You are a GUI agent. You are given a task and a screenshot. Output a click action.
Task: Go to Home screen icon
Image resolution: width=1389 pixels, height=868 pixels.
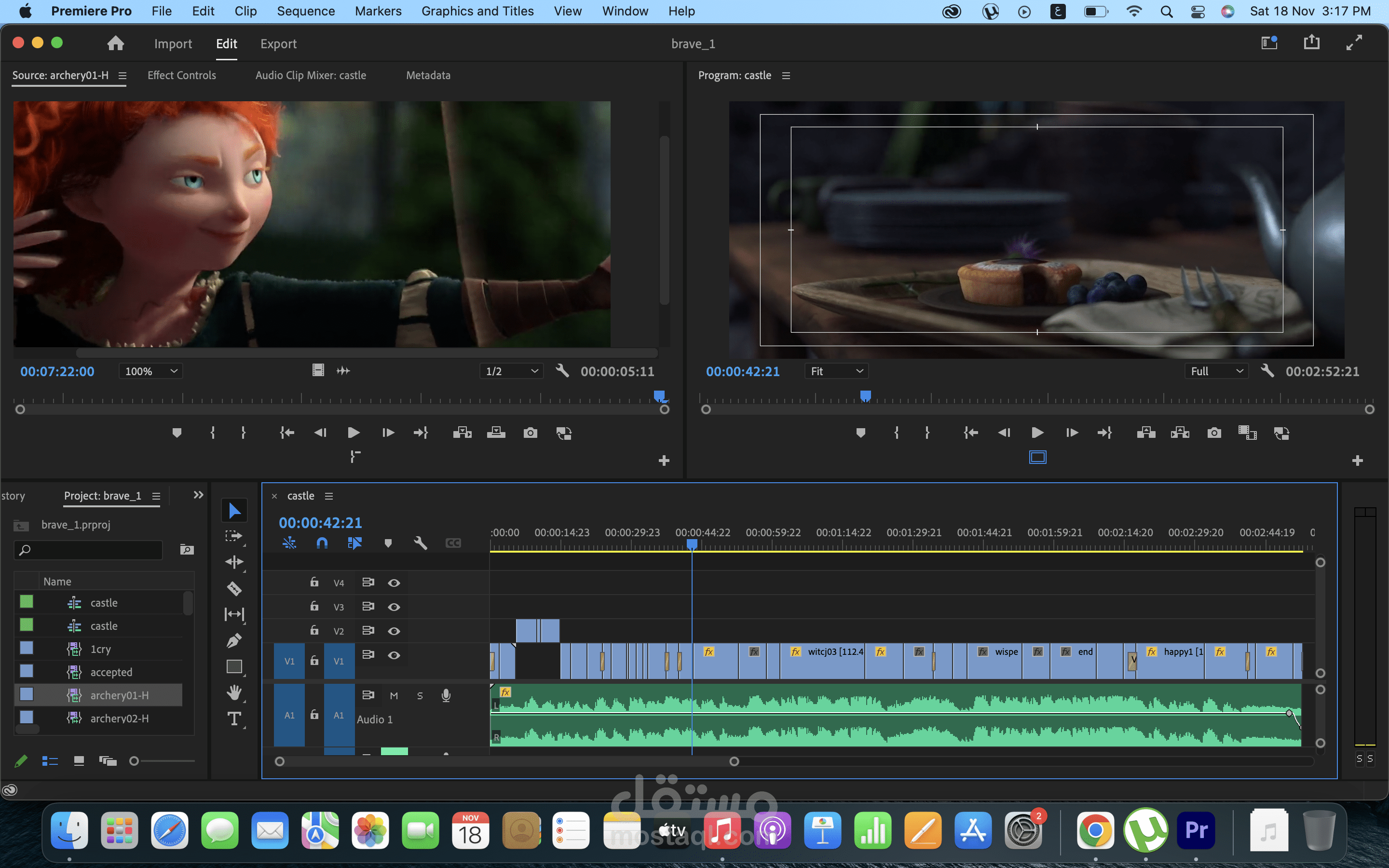tap(115, 43)
